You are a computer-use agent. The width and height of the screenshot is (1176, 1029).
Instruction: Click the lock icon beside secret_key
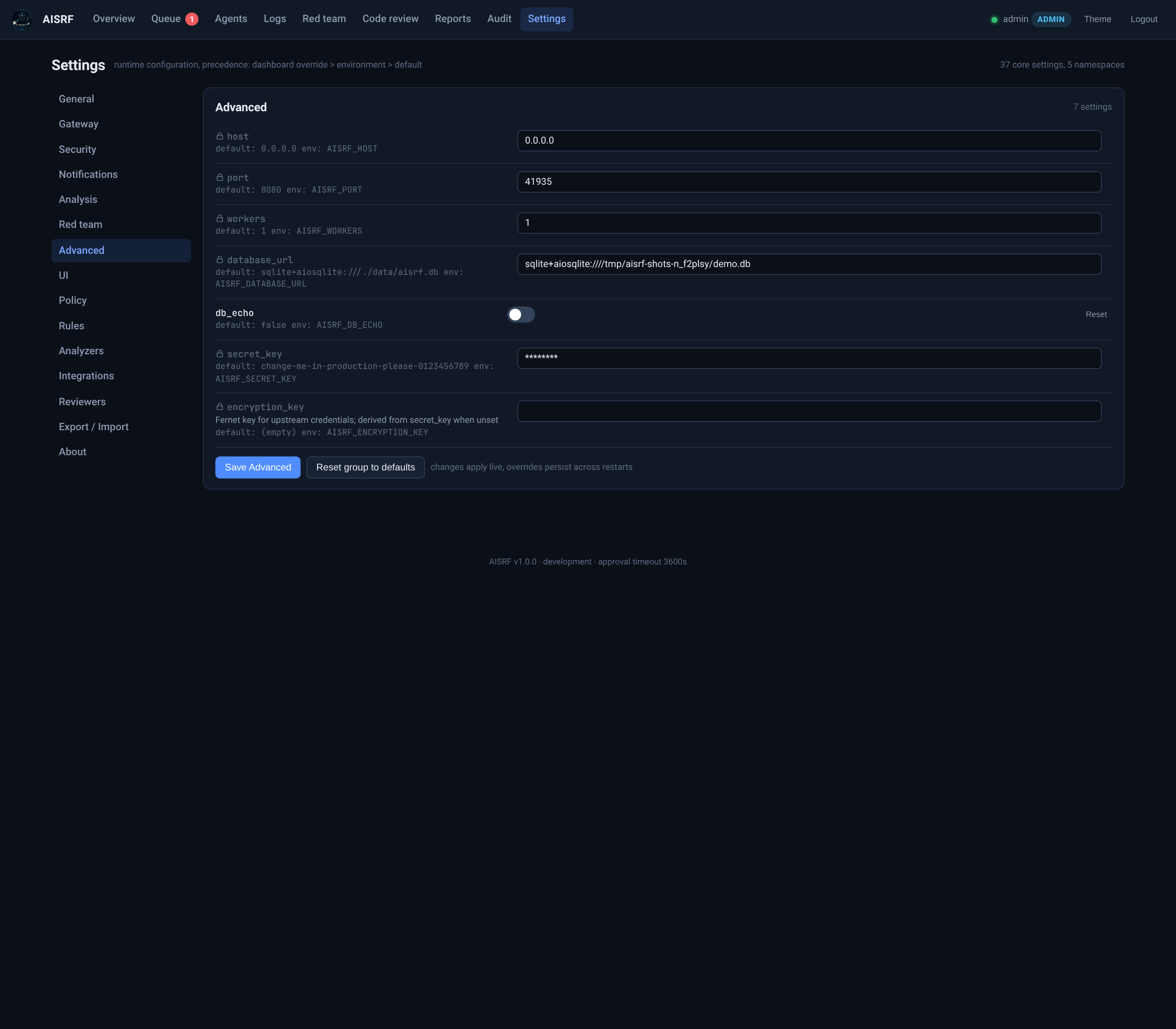pyautogui.click(x=220, y=354)
